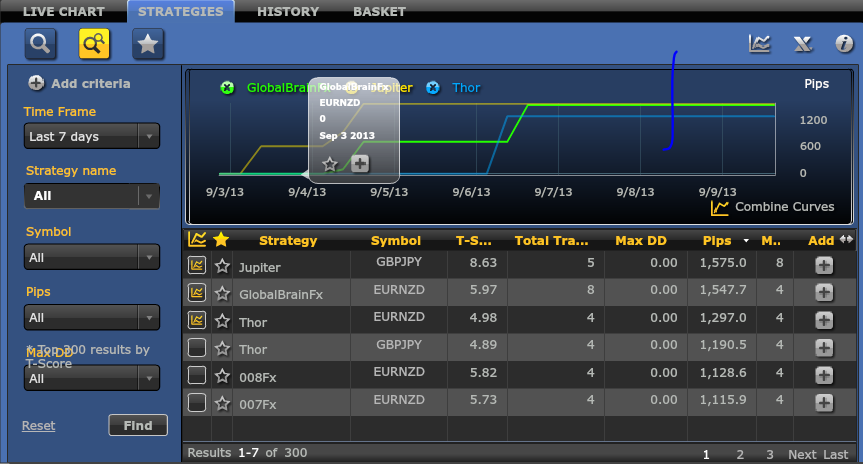Open the Symbol dropdown

[x=92, y=257]
